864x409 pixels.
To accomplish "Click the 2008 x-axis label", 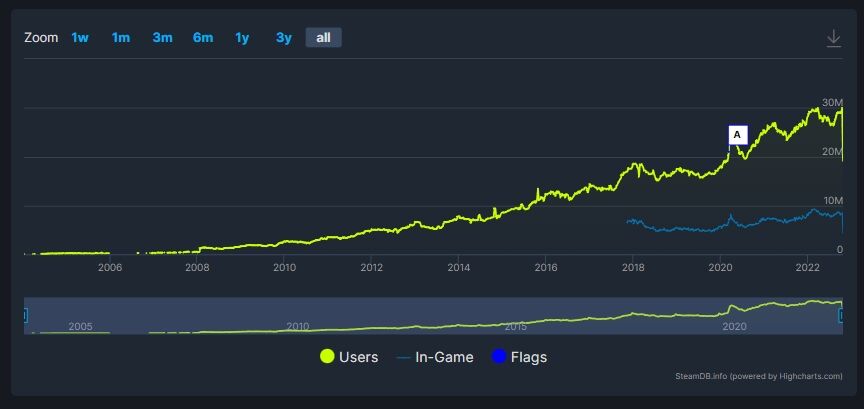I will 197,267.
